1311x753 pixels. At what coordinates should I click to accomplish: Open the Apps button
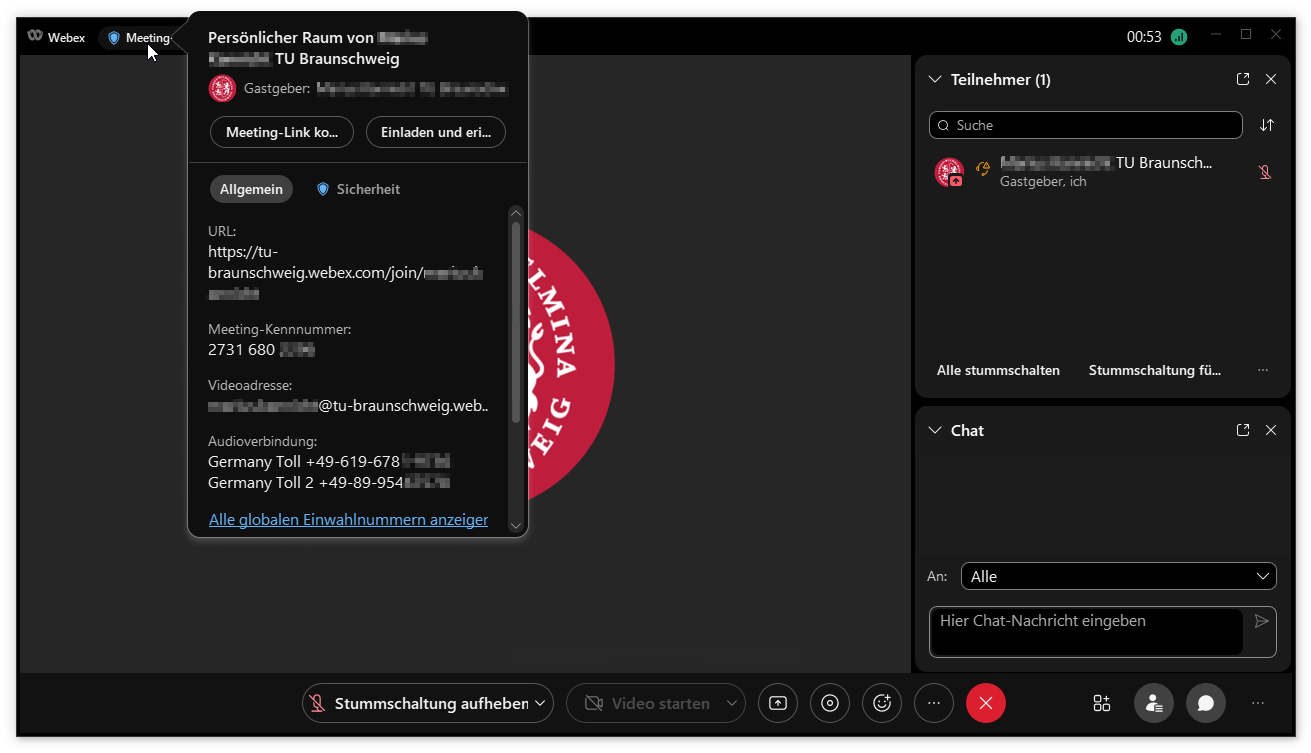tap(1102, 703)
